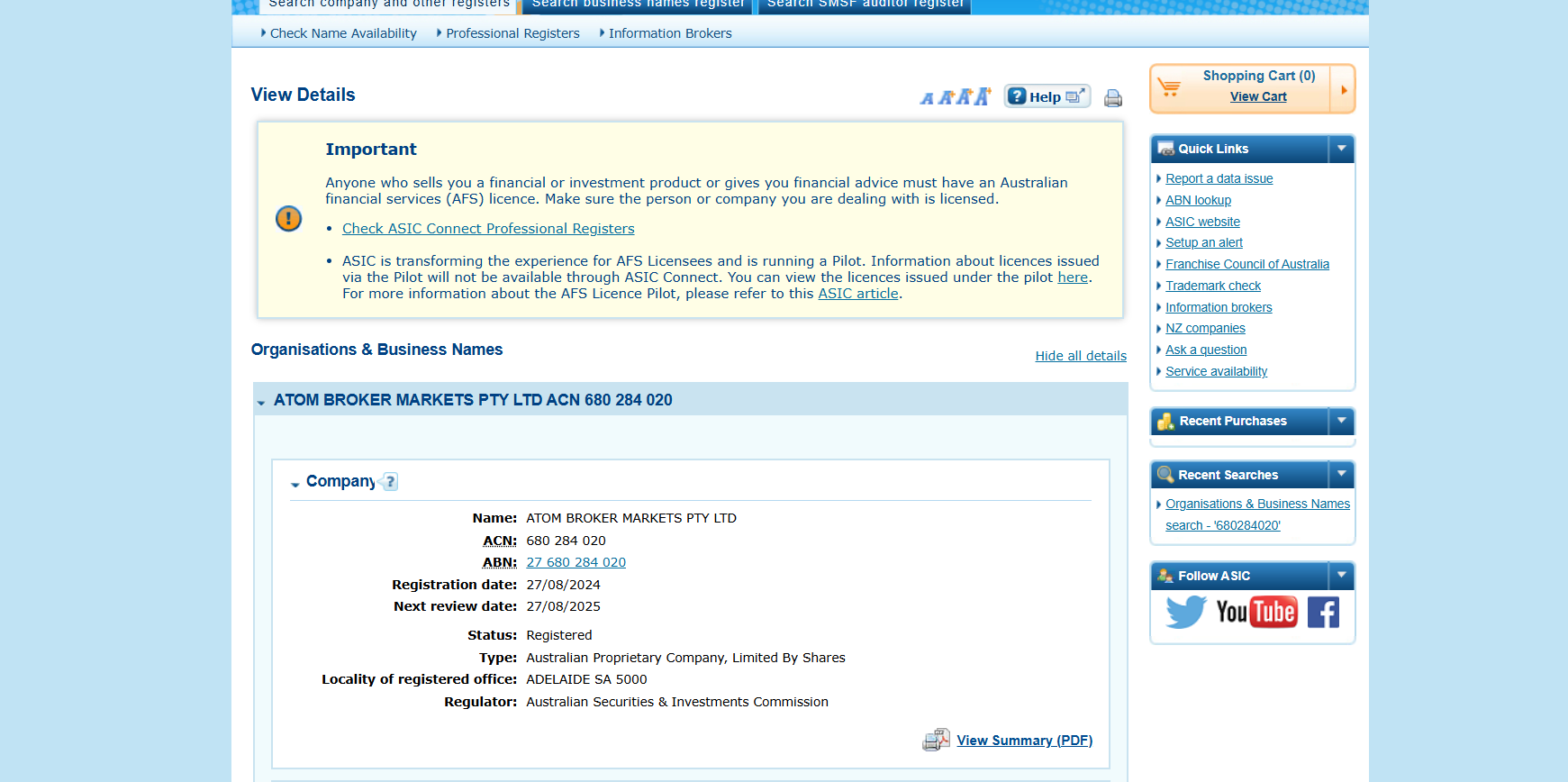Open Information Brokers menu
Image resolution: width=1568 pixels, height=782 pixels.
[x=670, y=33]
